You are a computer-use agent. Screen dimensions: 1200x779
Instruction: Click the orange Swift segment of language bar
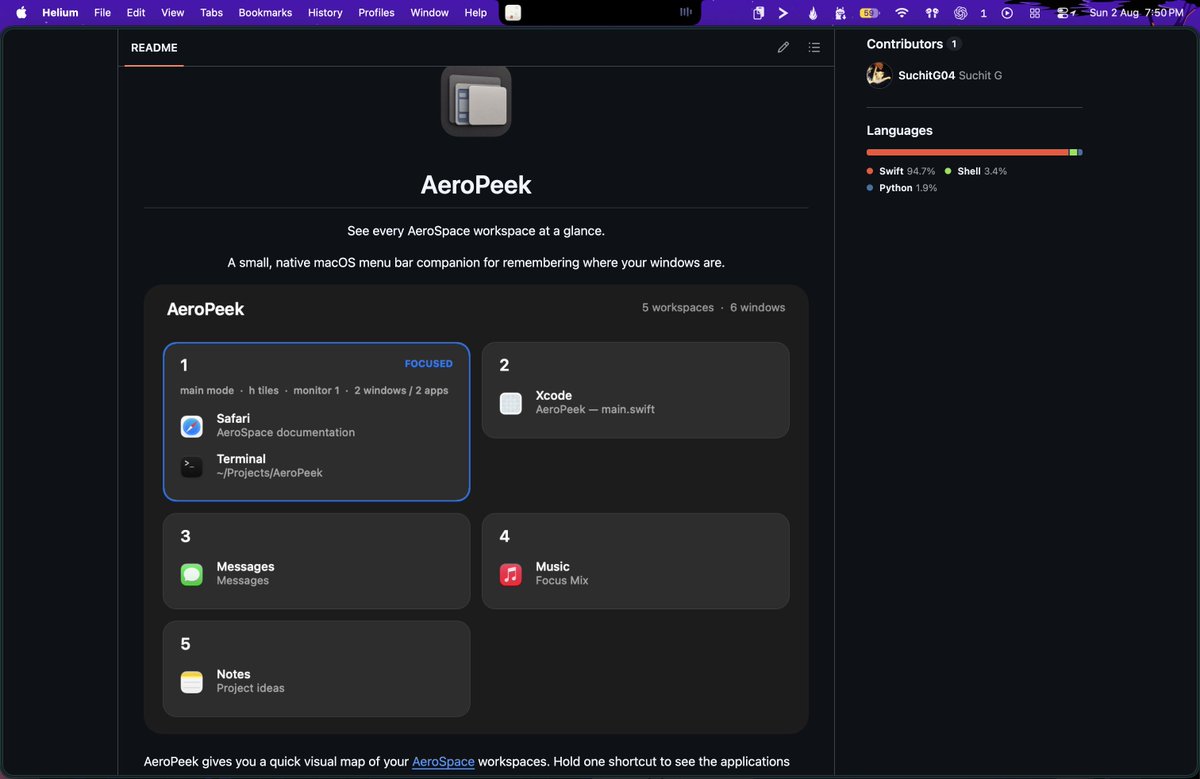[x=967, y=152]
